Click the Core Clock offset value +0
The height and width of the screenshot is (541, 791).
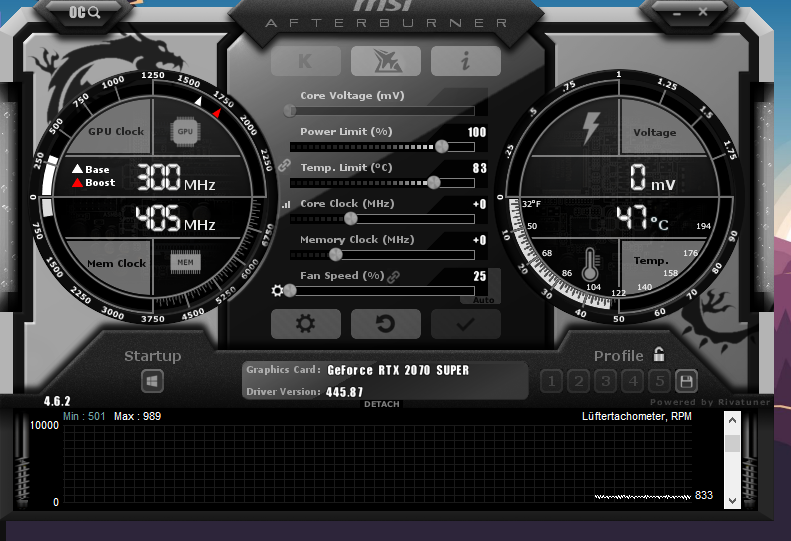(x=479, y=204)
